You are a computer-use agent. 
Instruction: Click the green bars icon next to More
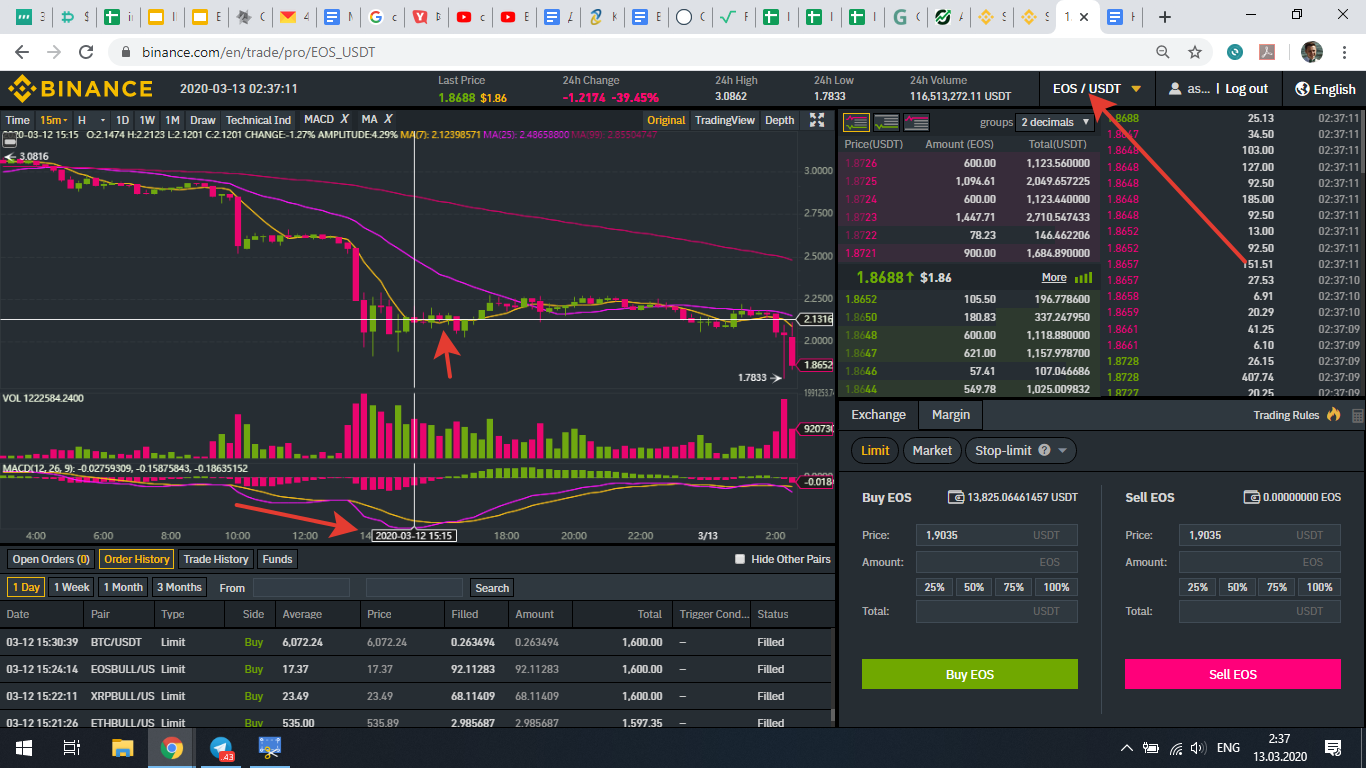(1083, 277)
